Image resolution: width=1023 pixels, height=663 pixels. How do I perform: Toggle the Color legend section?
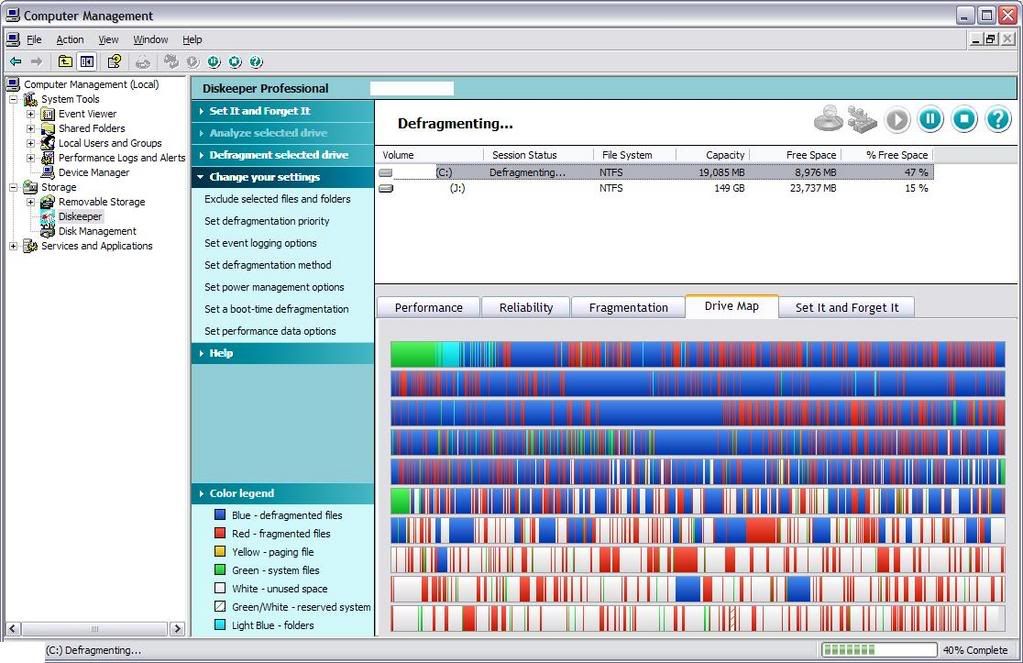pos(282,493)
